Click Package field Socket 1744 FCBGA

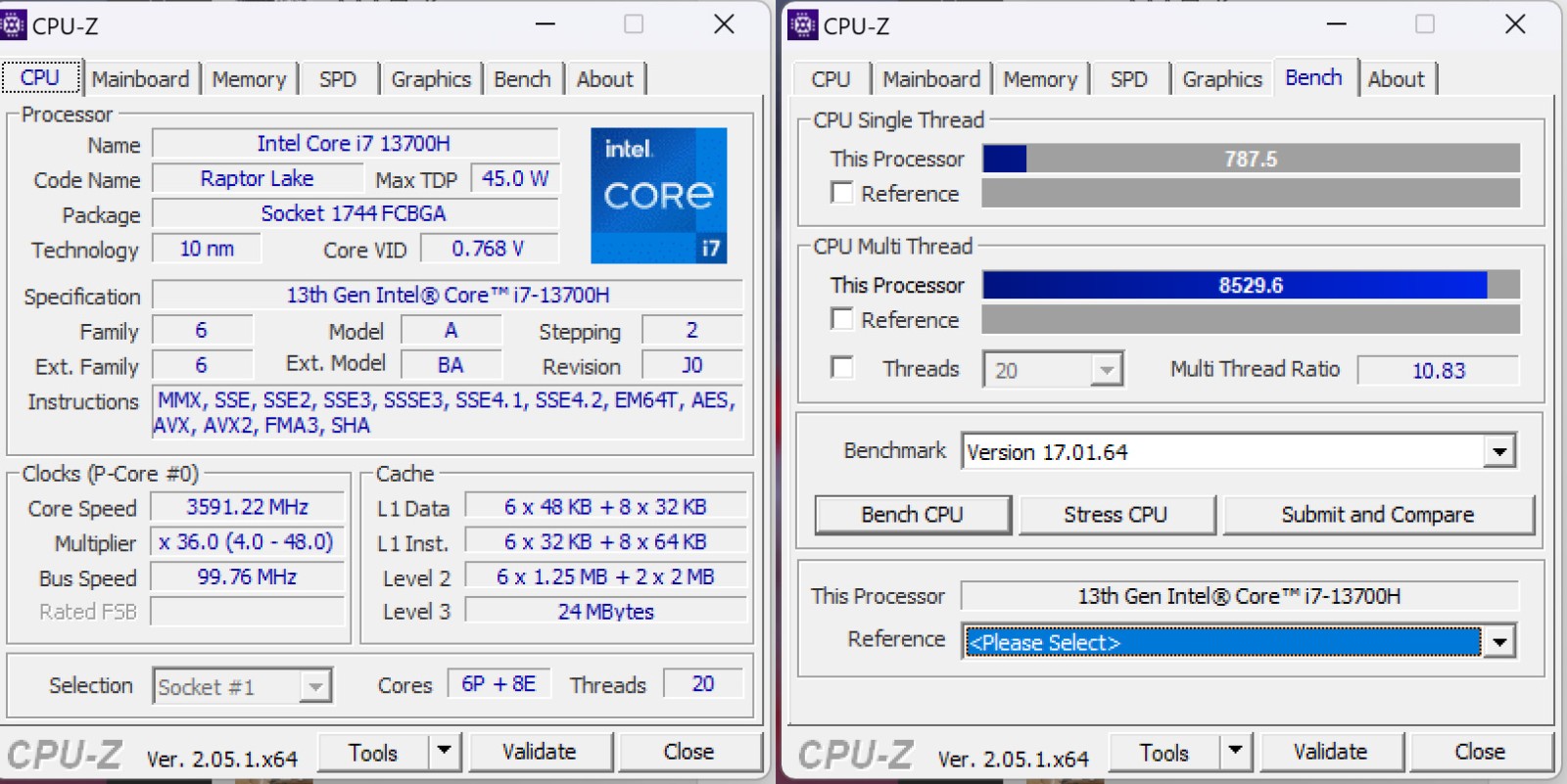[x=355, y=213]
